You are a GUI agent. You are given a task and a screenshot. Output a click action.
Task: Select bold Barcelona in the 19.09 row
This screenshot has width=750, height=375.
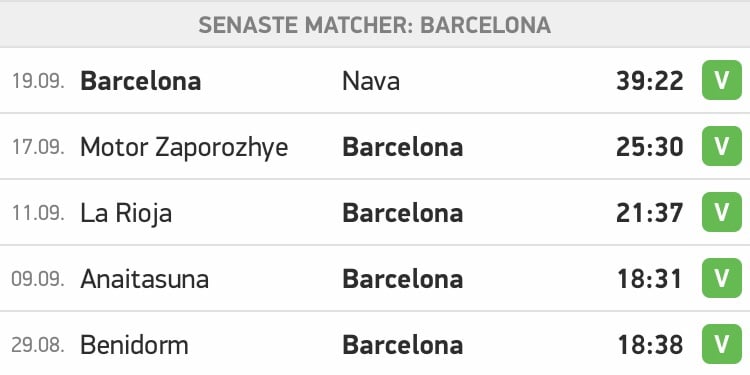141,81
